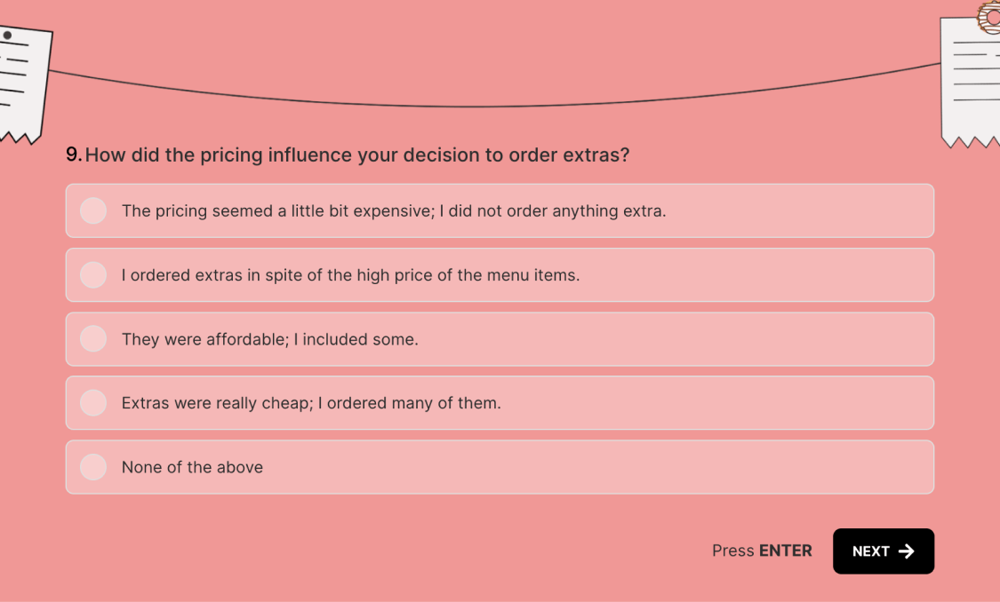The width and height of the screenshot is (1000, 602).
Task: Select the 'None of the above' radio circle
Action: click(x=93, y=467)
